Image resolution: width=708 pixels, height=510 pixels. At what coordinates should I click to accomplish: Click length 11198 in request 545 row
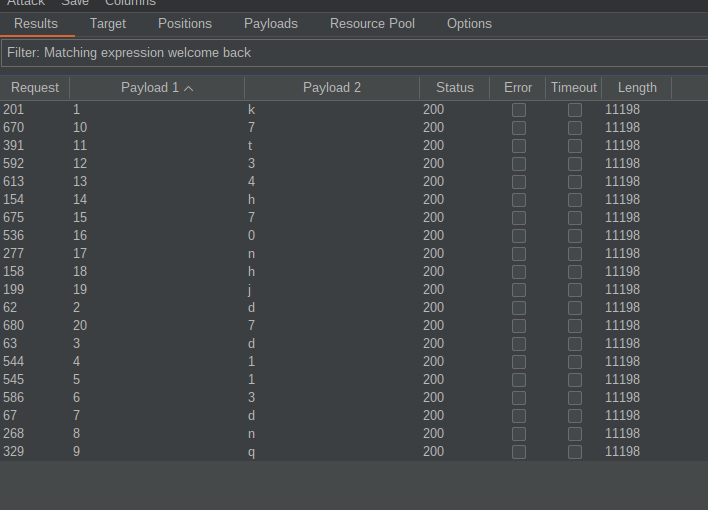coord(622,379)
